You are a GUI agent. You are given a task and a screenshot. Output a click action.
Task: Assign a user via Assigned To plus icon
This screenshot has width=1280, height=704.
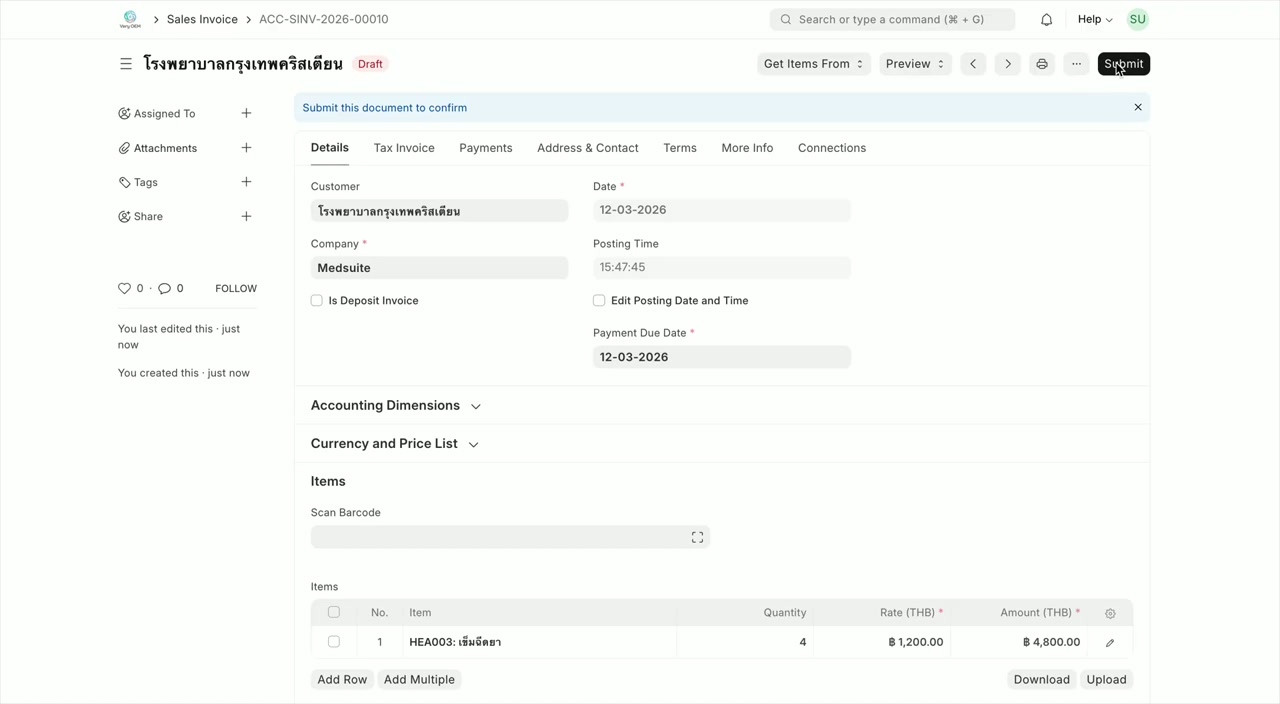246,113
